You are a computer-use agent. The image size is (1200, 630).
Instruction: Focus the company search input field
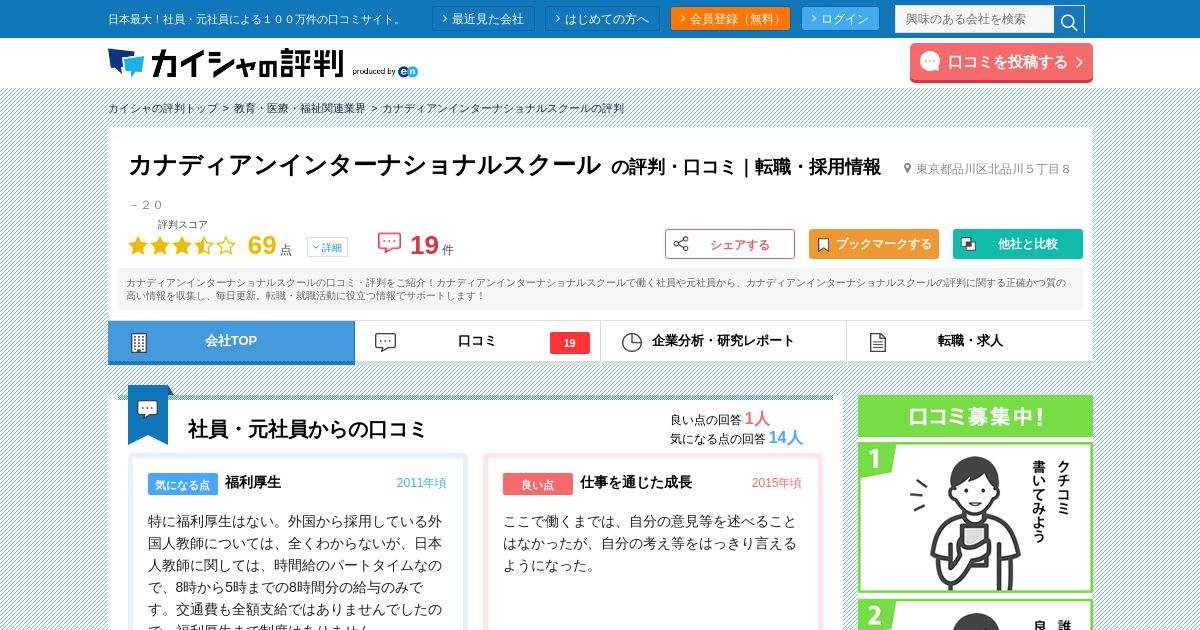[975, 19]
